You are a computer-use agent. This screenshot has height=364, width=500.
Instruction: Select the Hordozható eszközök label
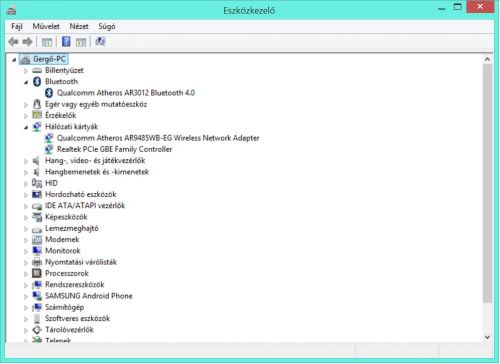tap(81, 194)
